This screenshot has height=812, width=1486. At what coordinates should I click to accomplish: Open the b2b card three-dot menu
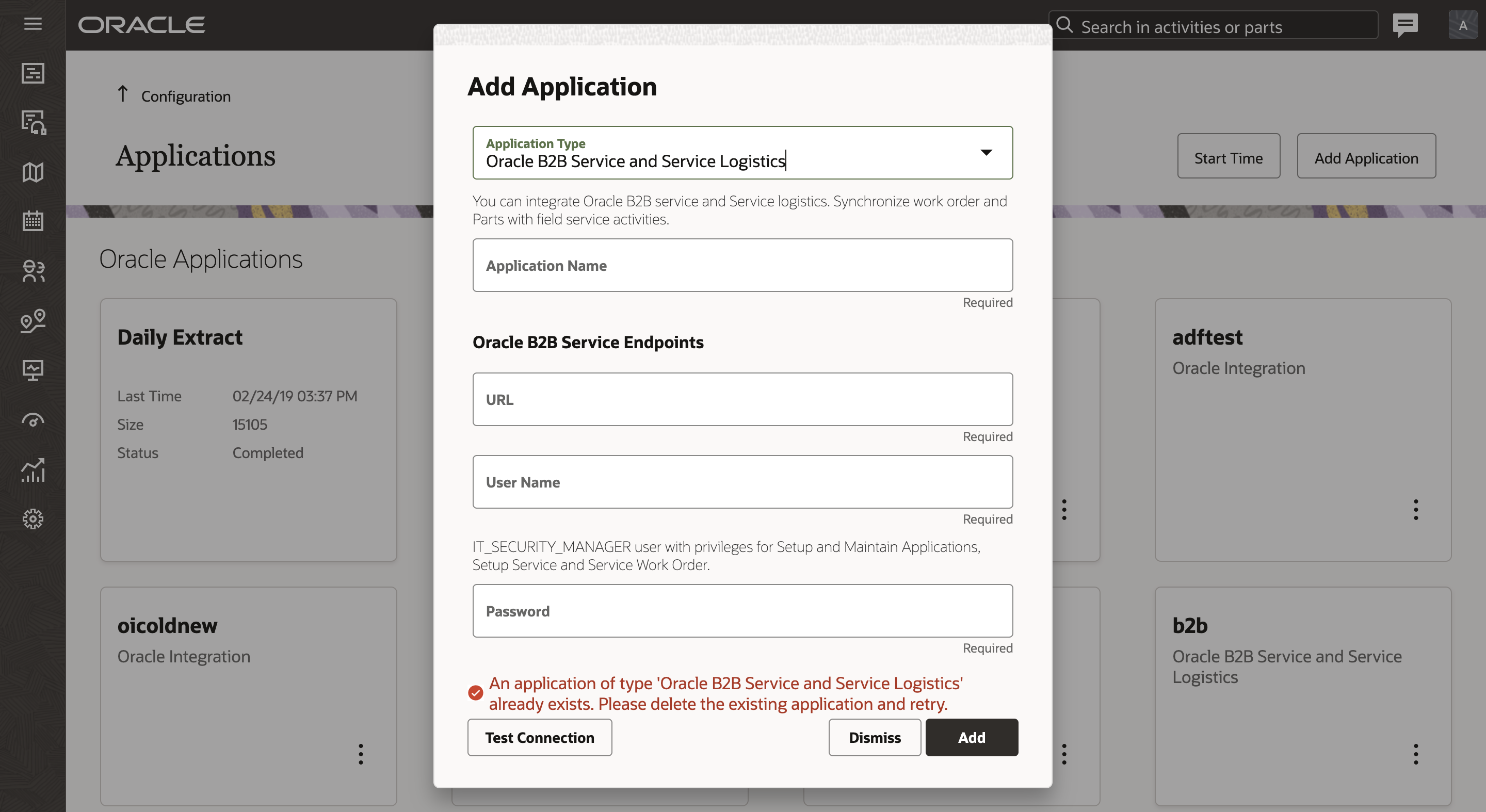pos(1415,754)
